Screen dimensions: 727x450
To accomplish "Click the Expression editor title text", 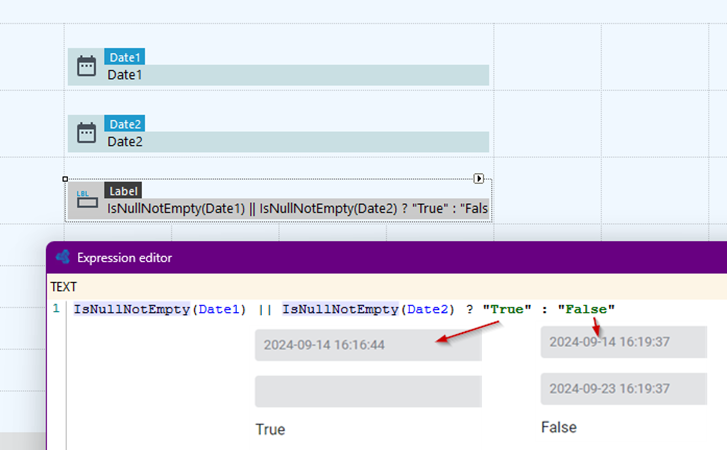I will click(x=124, y=258).
